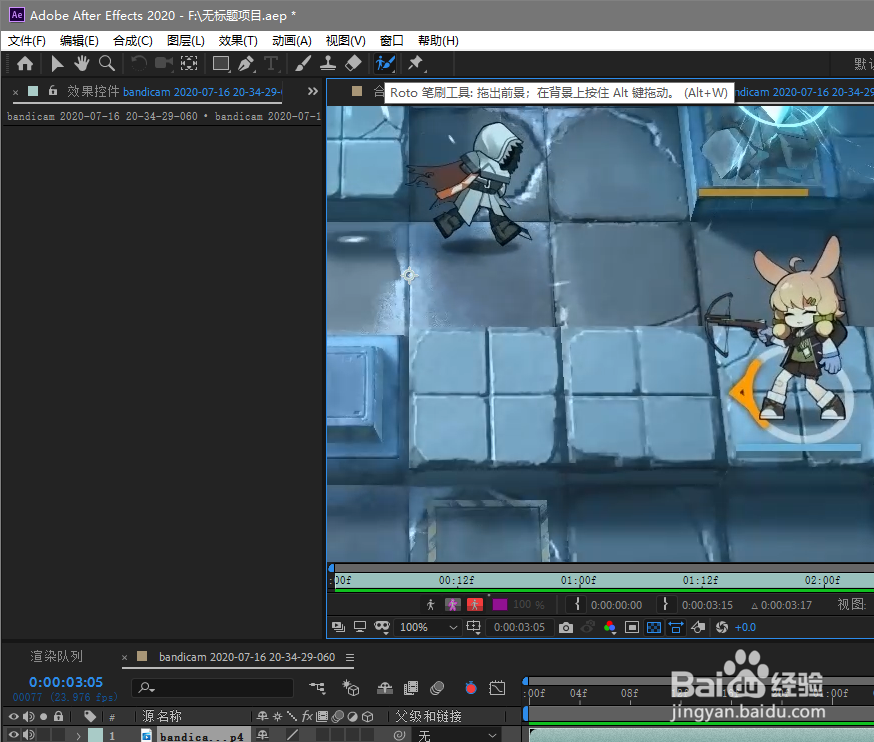
Task: Open the layer 1 parent 无 dropdown
Action: pyautogui.click(x=457, y=736)
